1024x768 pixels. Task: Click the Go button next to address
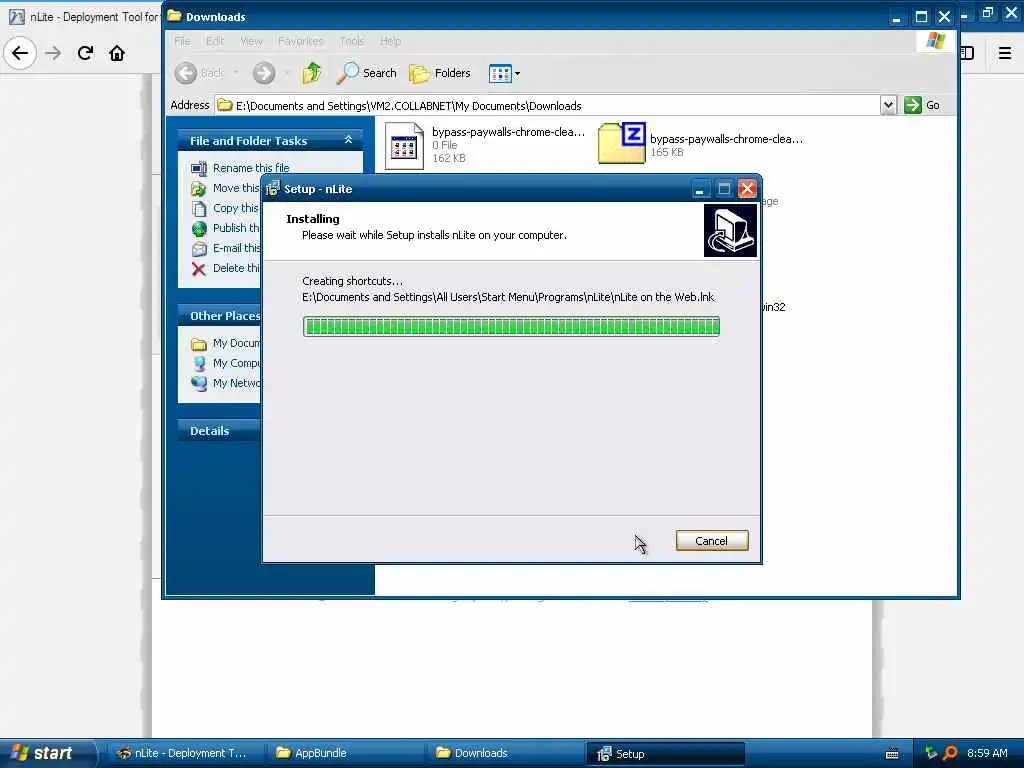[922, 105]
